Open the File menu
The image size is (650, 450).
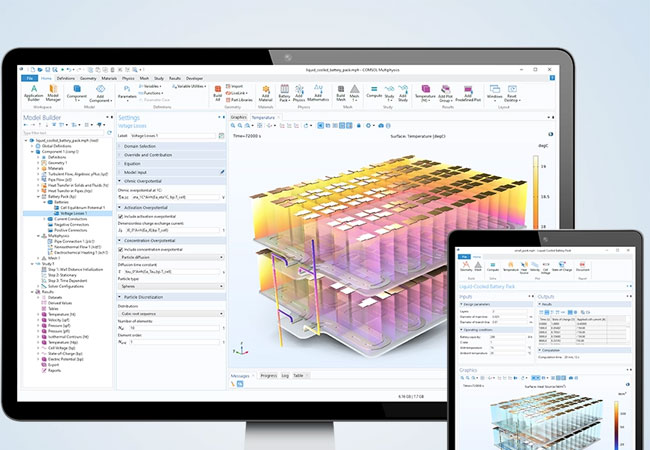click(x=29, y=78)
